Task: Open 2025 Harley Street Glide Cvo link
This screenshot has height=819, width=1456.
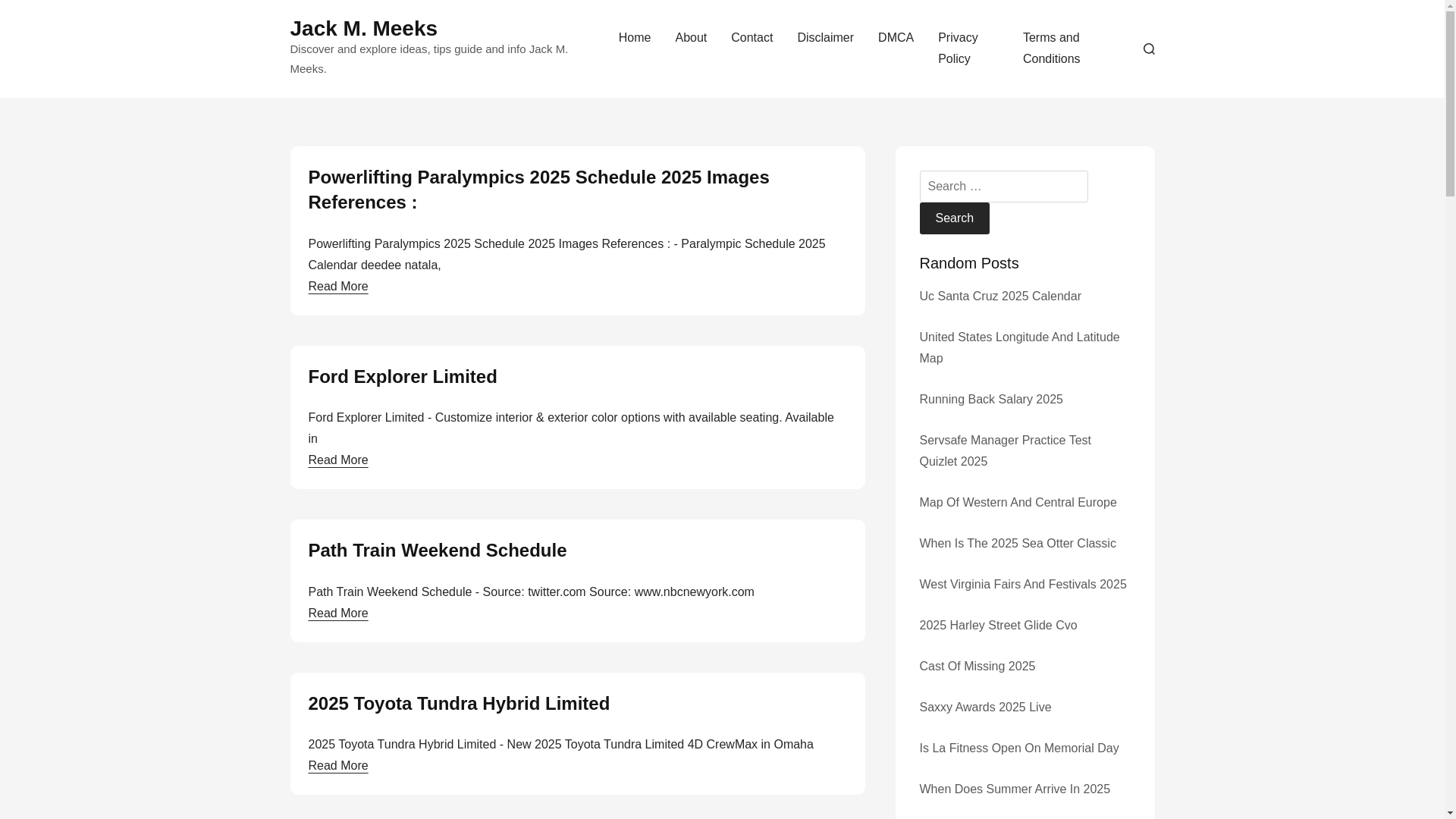Action: (x=998, y=626)
